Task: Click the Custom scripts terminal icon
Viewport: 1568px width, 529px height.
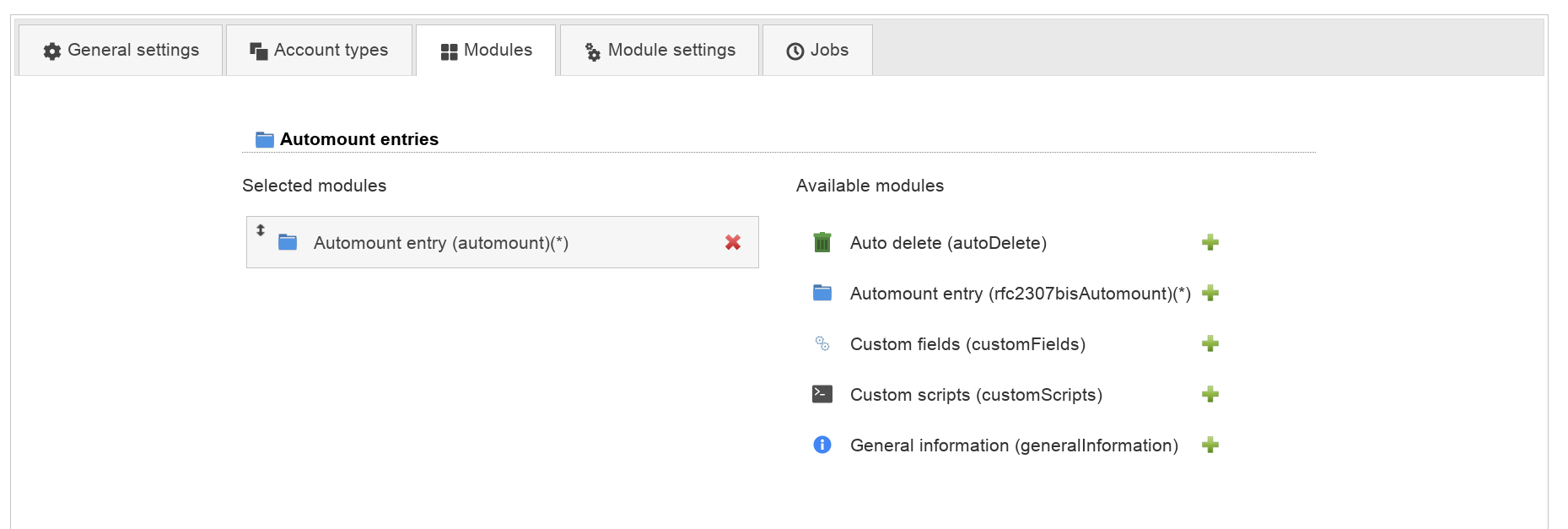Action: 822,394
